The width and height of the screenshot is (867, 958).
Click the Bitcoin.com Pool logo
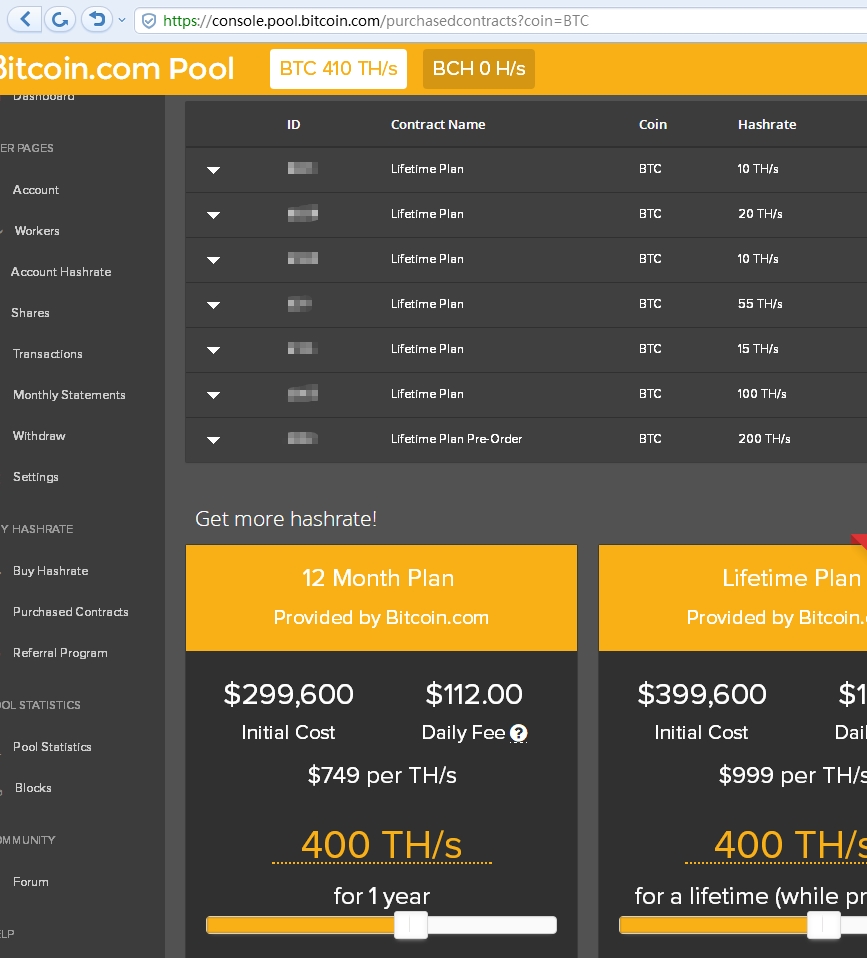click(x=116, y=68)
